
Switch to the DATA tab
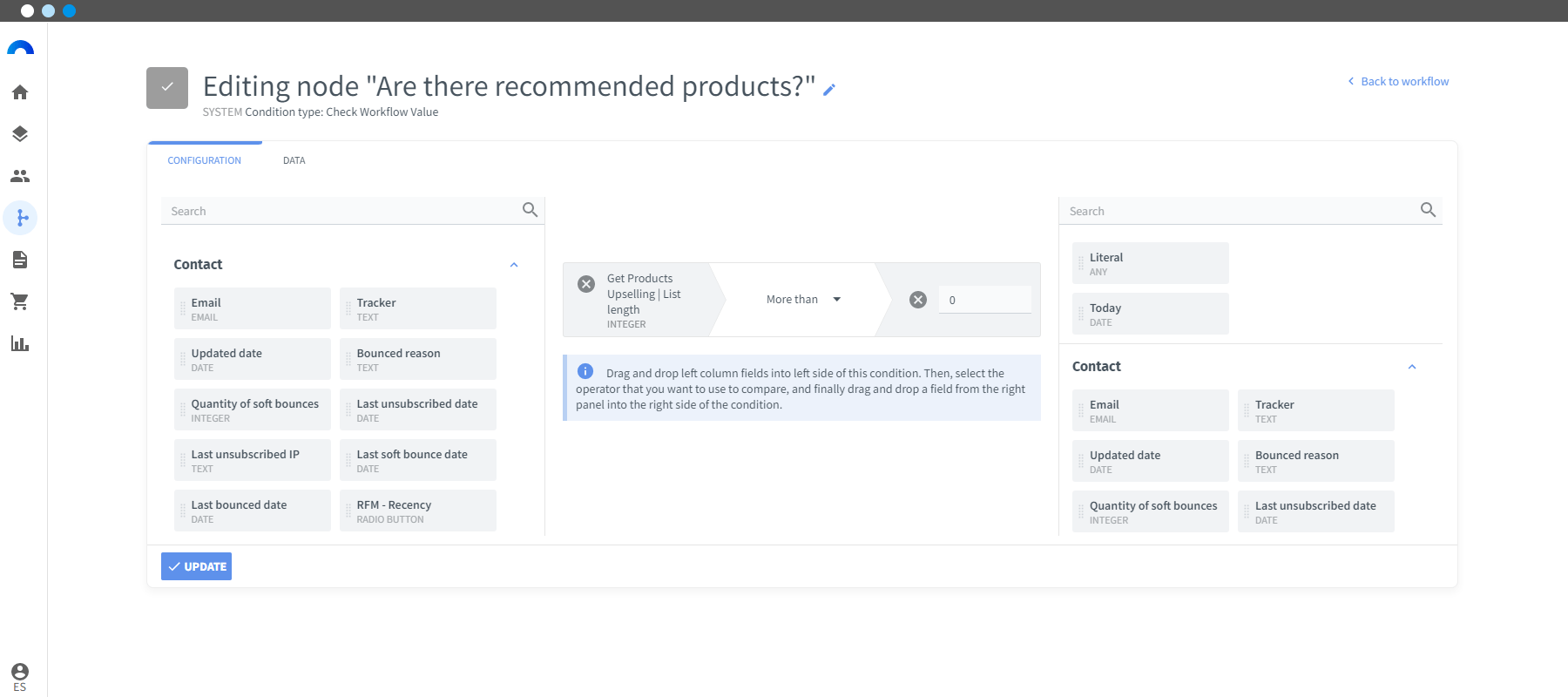pyautogui.click(x=294, y=160)
